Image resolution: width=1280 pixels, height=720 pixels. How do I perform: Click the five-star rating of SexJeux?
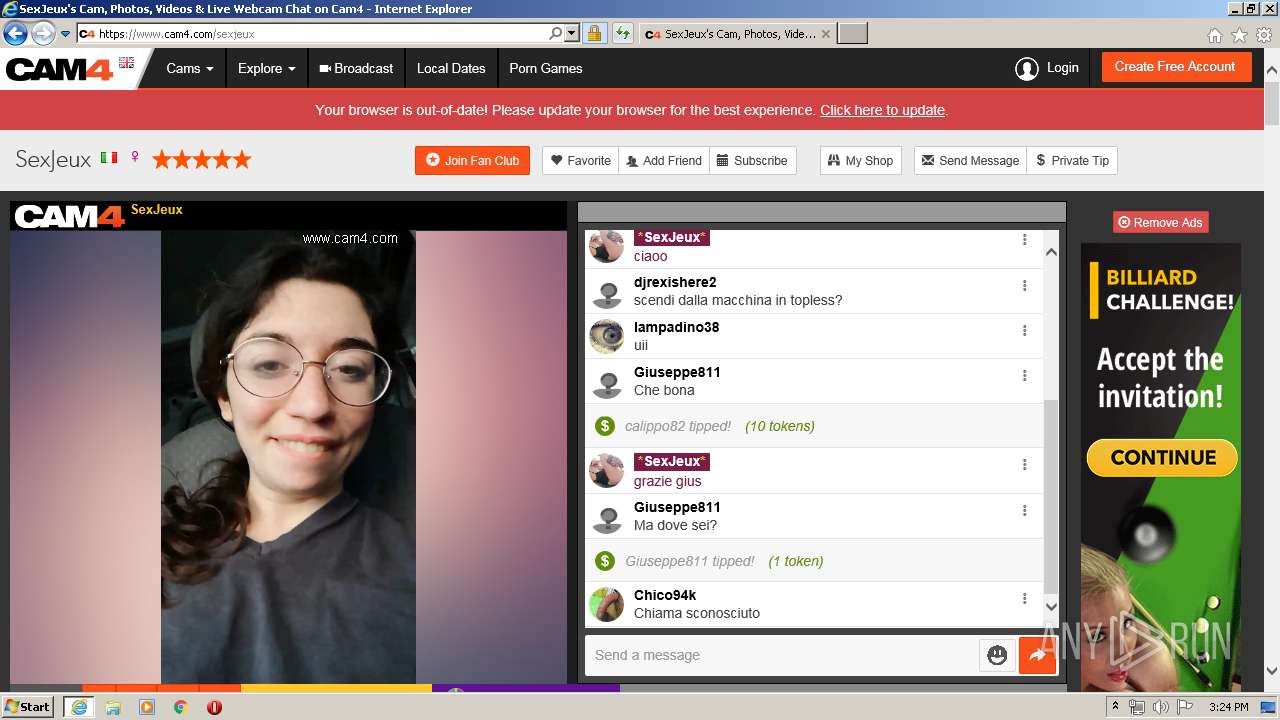click(x=201, y=159)
